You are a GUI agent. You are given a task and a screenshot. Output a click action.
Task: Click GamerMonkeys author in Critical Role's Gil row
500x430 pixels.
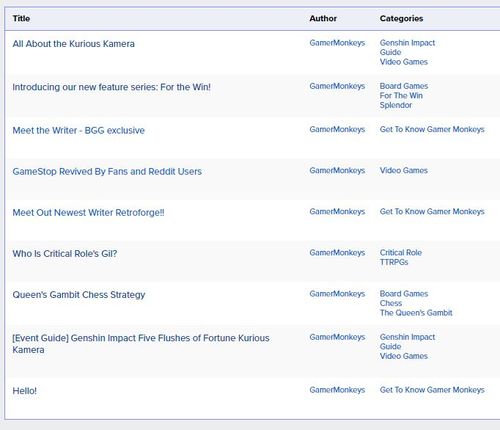coord(337,253)
